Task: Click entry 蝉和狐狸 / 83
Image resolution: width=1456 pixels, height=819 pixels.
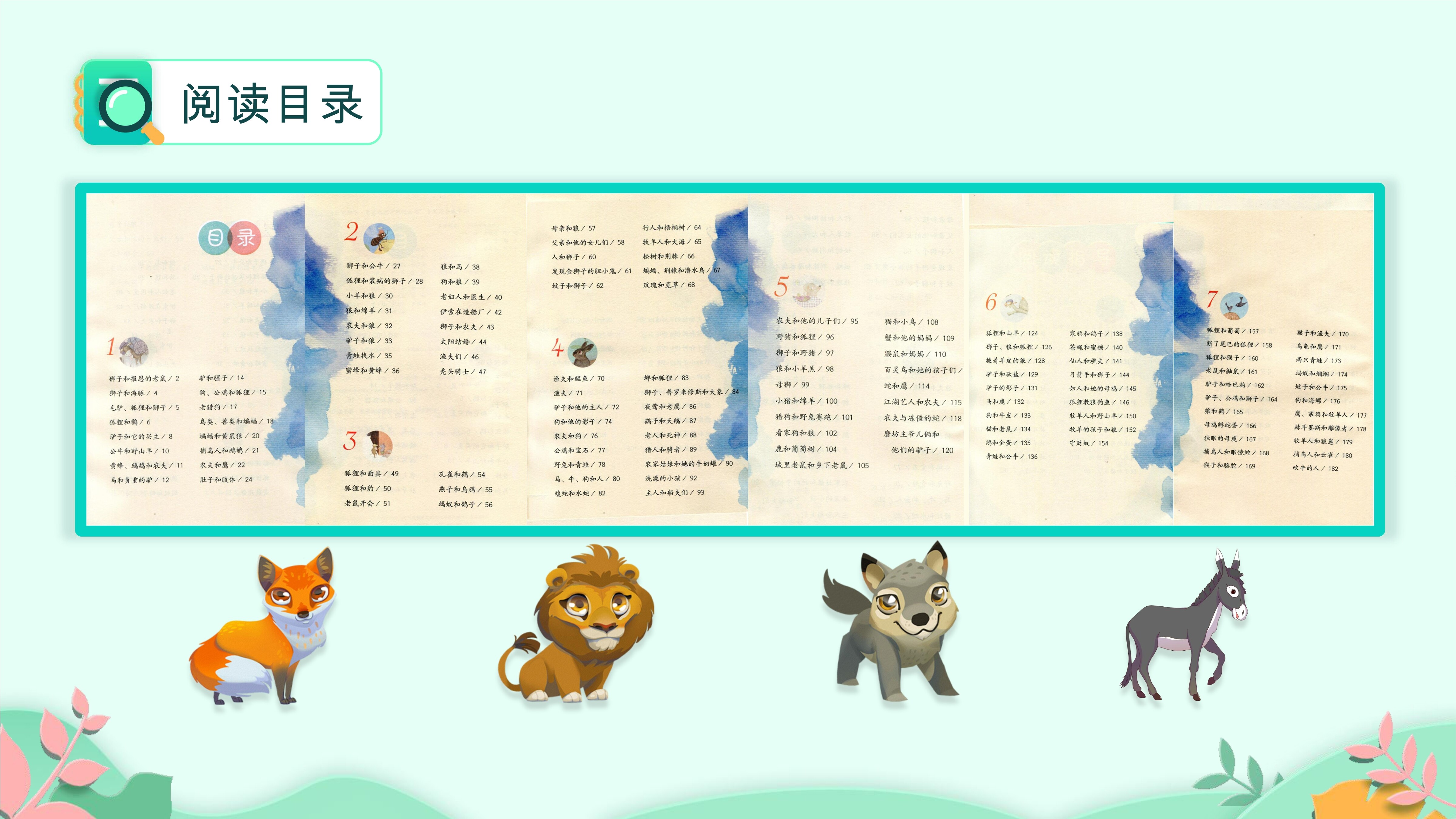Action: coord(666,378)
